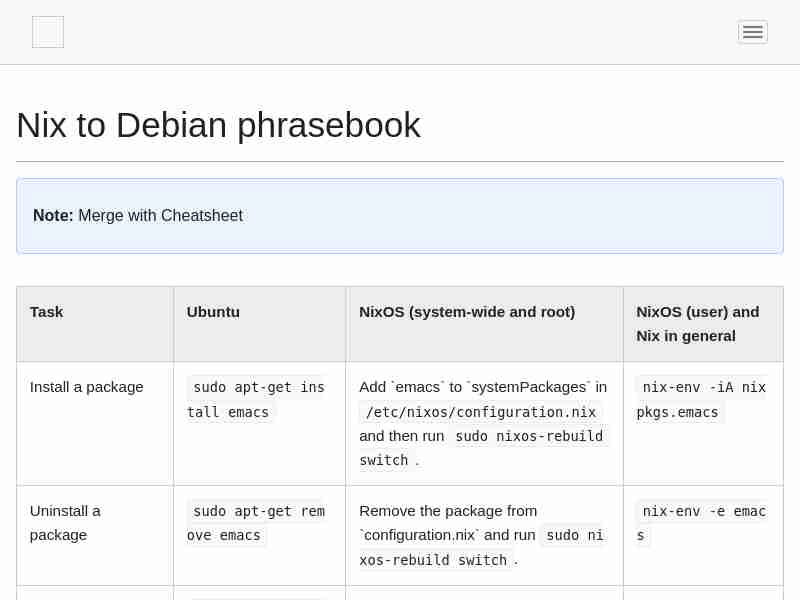The height and width of the screenshot is (600, 800).
Task: Click the site logo in the header
Action: (48, 32)
